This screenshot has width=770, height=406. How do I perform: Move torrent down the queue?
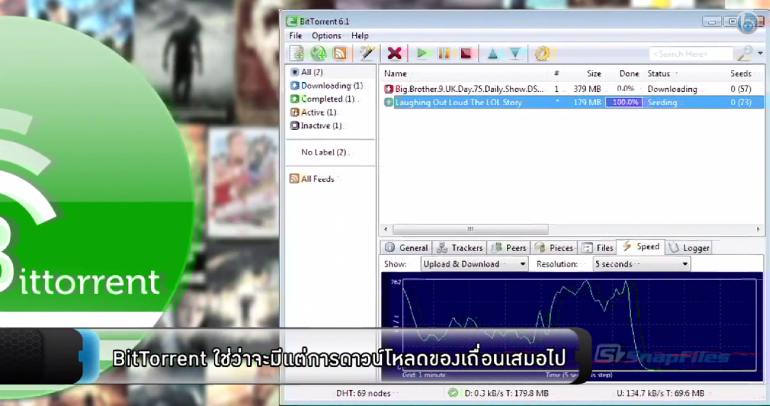coord(515,53)
